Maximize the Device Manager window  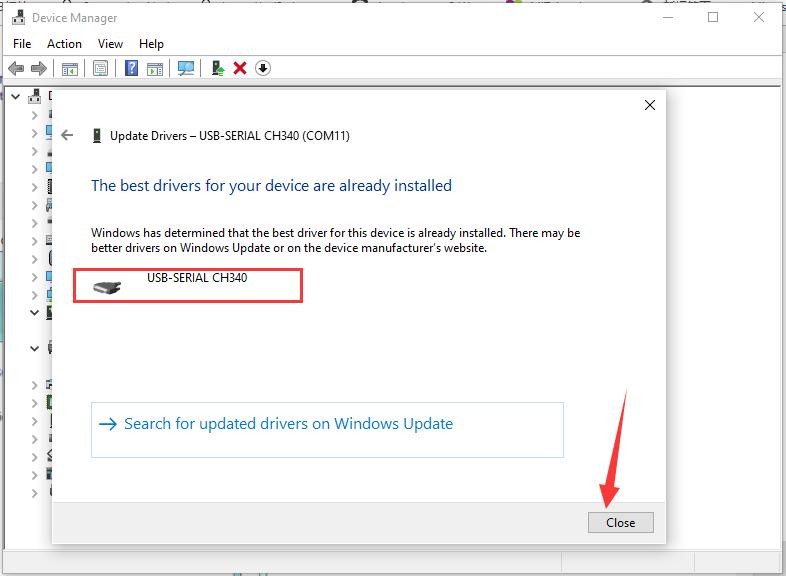click(713, 18)
